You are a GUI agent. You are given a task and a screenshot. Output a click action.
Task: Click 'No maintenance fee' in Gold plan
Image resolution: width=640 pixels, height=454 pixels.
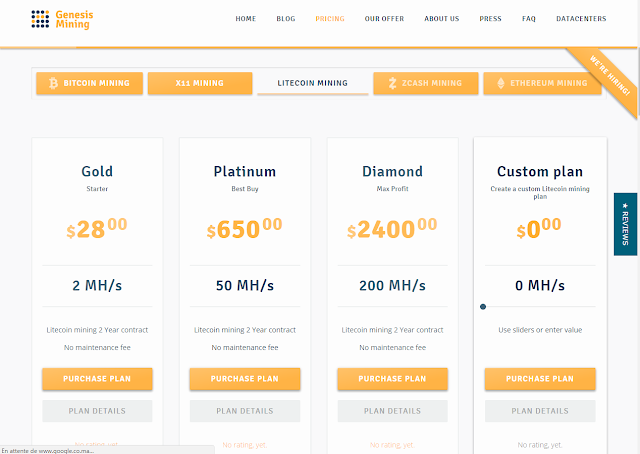(x=97, y=347)
